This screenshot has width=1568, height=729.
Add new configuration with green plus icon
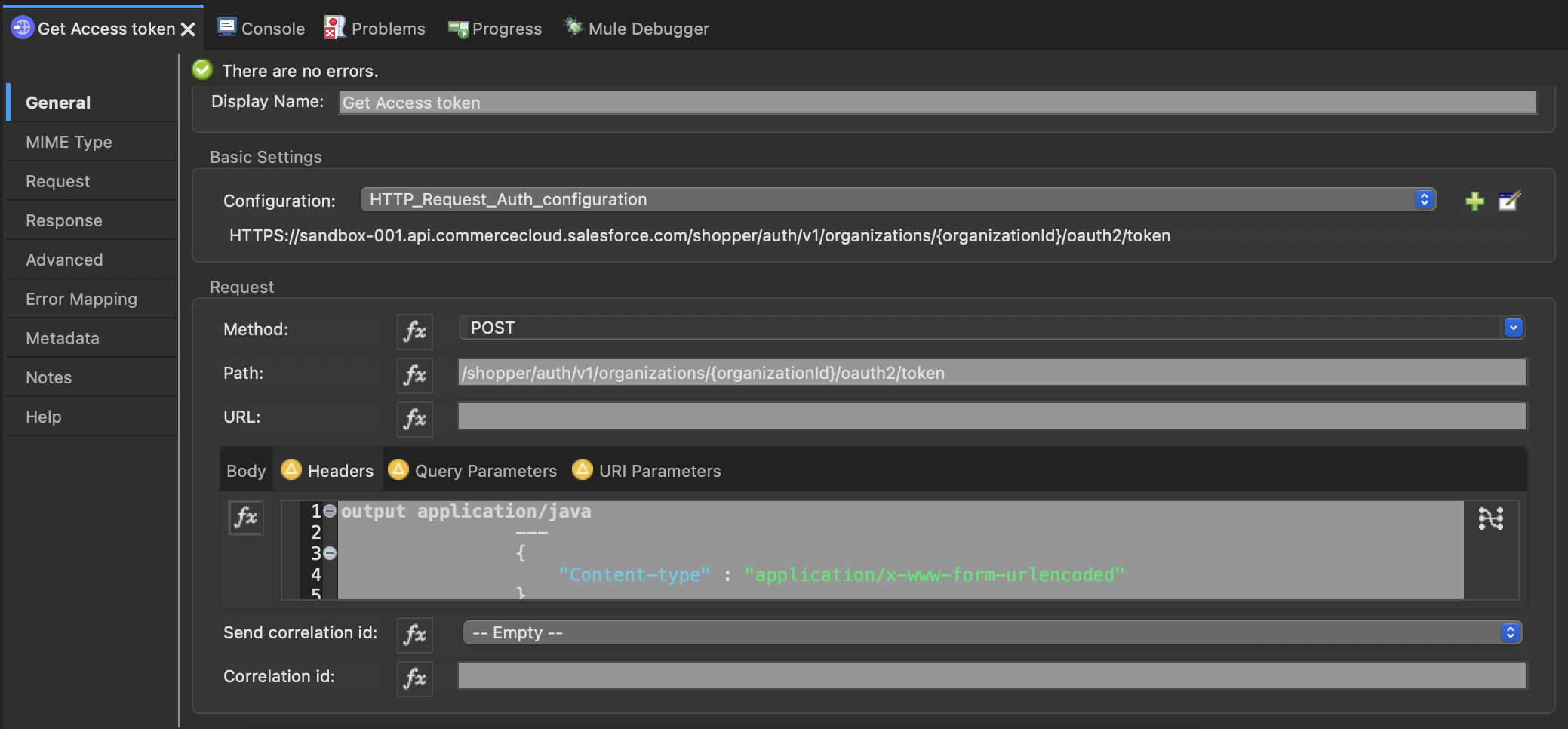(x=1474, y=201)
